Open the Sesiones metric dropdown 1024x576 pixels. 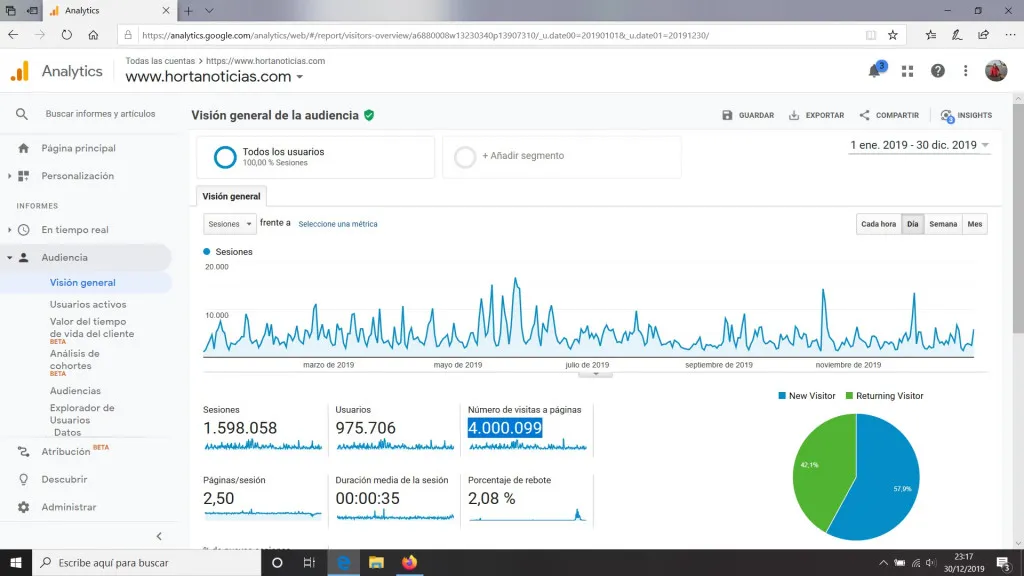(x=229, y=224)
